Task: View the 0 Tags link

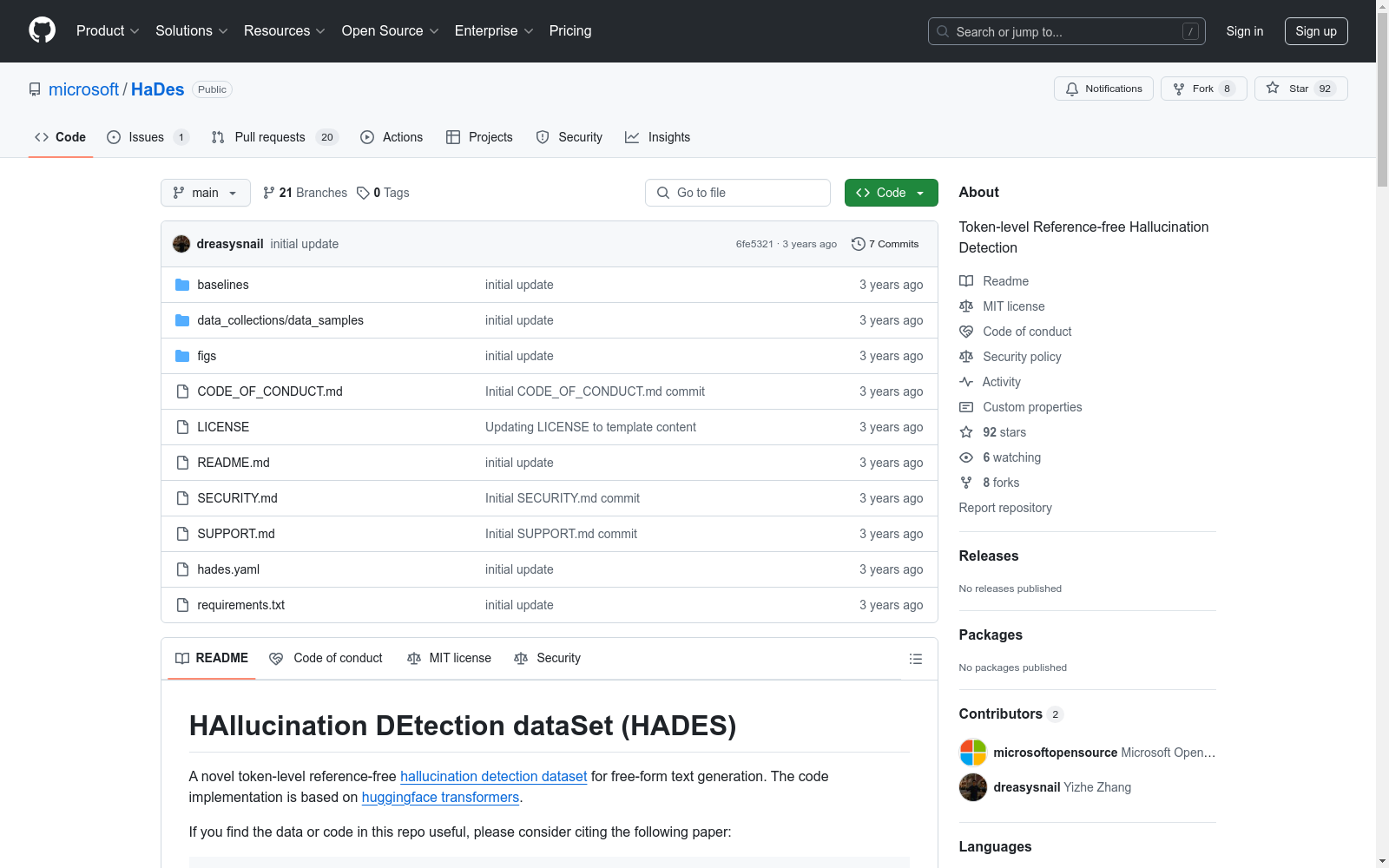Action: (x=383, y=193)
